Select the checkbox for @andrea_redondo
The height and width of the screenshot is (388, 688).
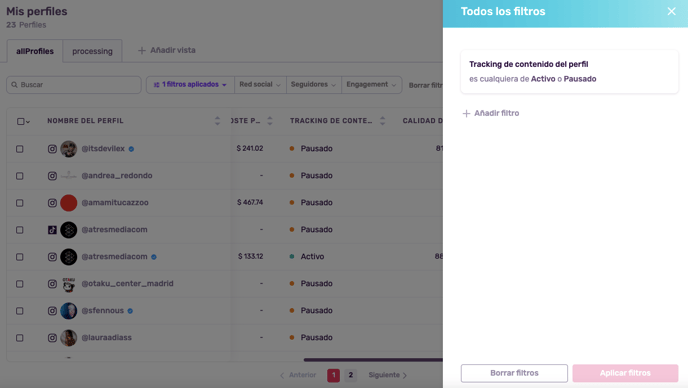(20, 176)
